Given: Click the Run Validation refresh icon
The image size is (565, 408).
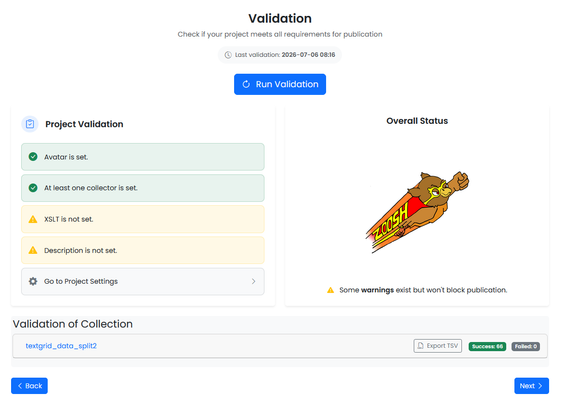Looking at the screenshot, I should [x=246, y=84].
